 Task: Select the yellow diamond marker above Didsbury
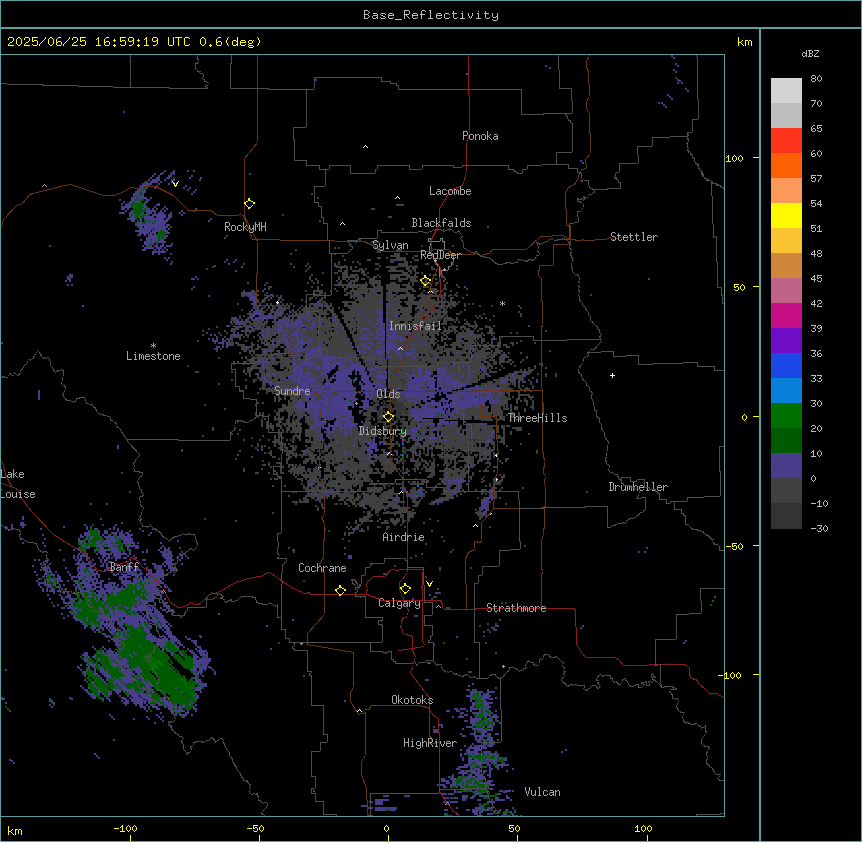coord(388,417)
